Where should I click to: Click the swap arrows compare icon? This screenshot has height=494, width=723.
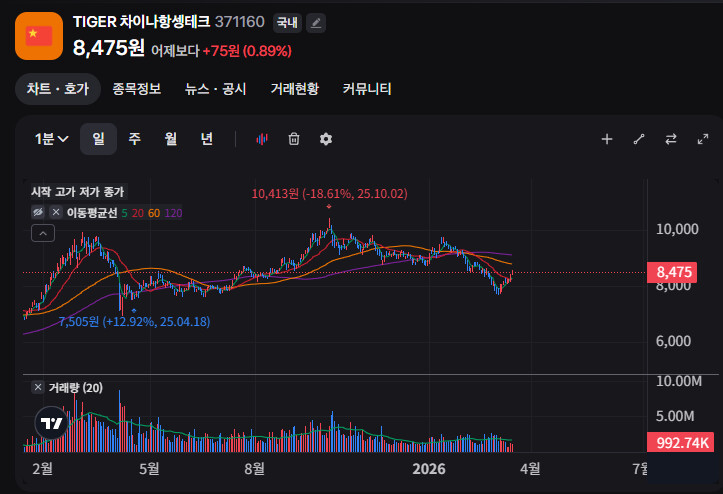[671, 139]
